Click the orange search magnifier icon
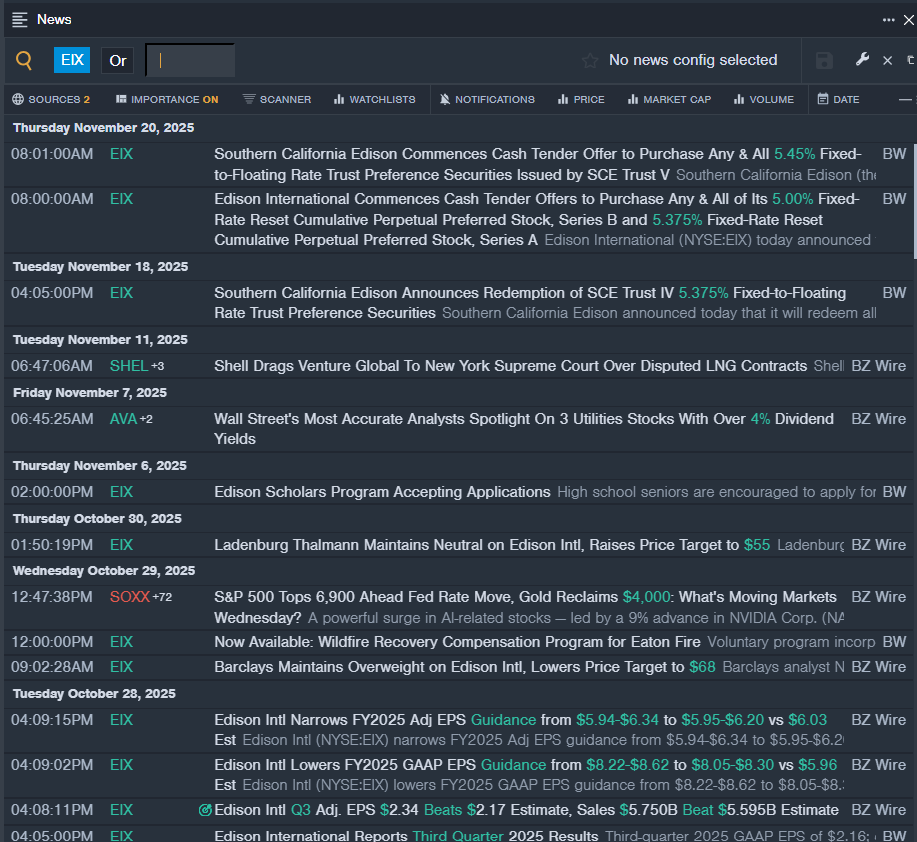This screenshot has height=842, width=917. (24, 61)
